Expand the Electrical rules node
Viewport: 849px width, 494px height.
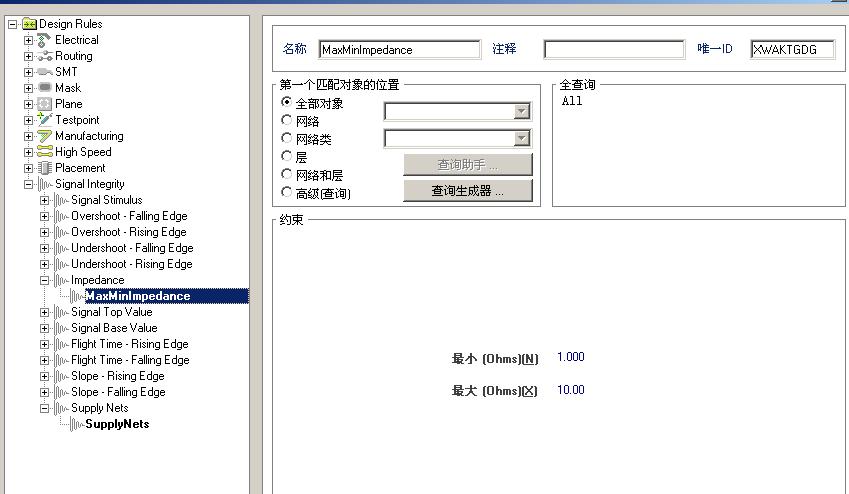pyautogui.click(x=29, y=40)
